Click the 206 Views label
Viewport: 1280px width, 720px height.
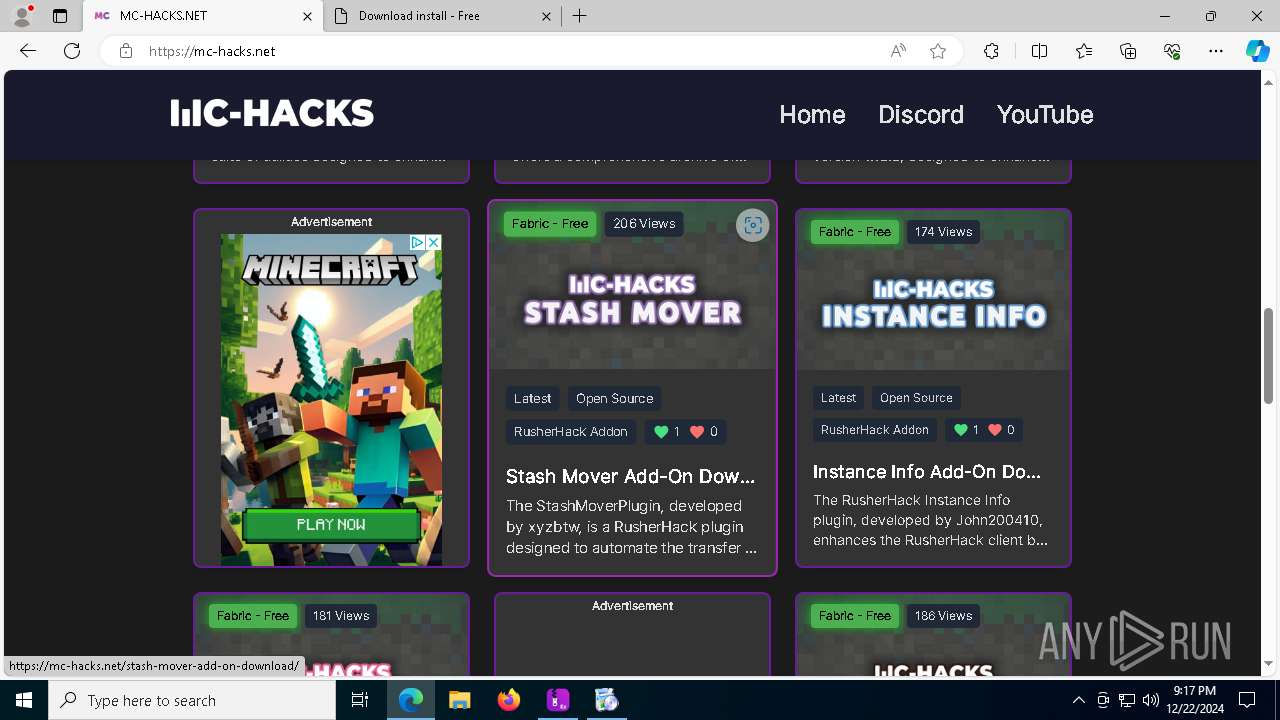coord(644,224)
